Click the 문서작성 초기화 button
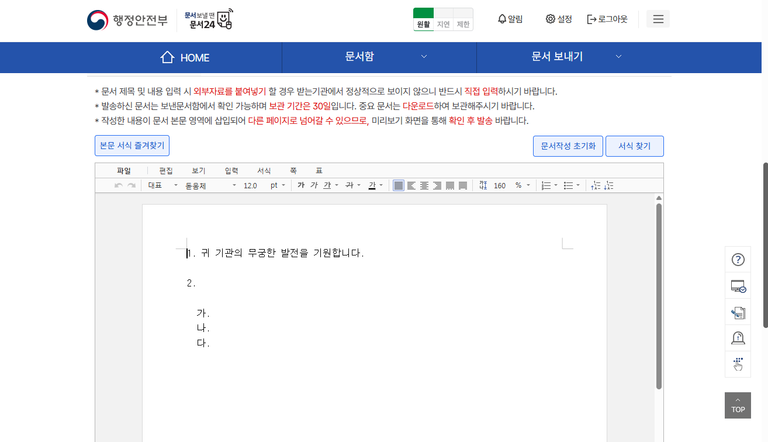768x442 pixels. click(567, 146)
